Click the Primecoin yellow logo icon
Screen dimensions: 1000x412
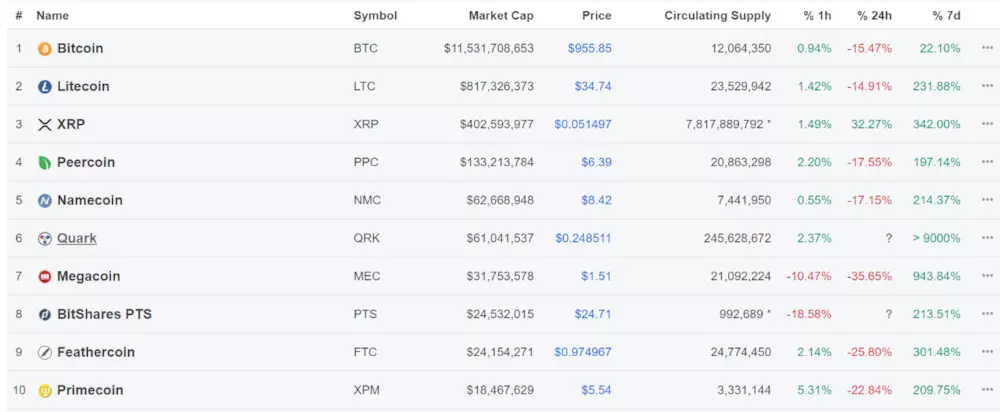45,390
